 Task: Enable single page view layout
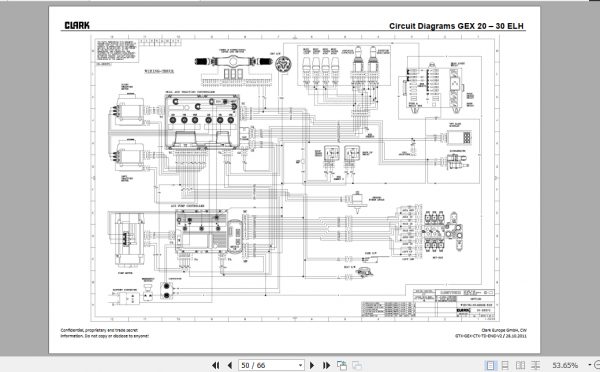(490, 365)
